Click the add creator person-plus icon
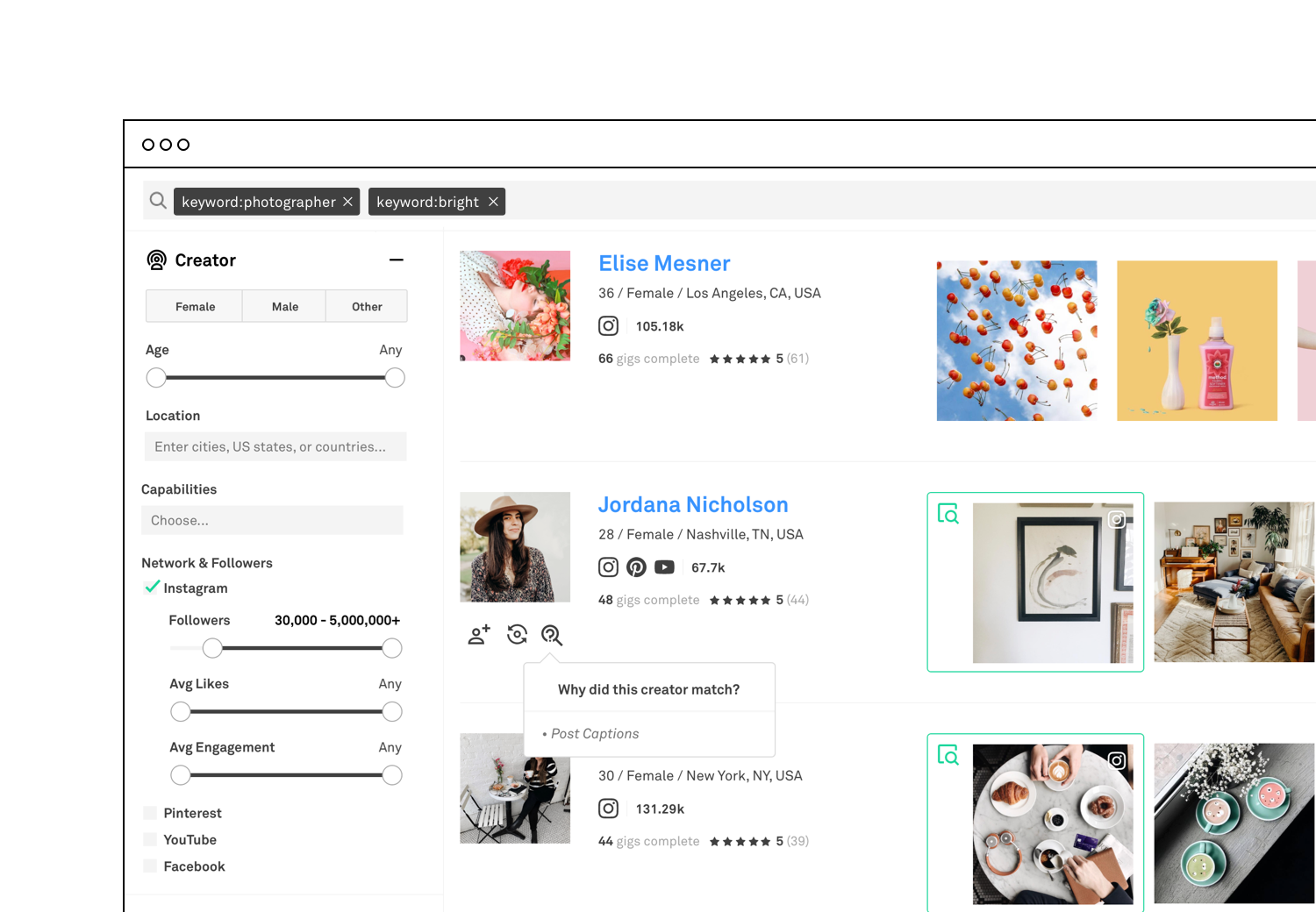The image size is (1316, 912). point(479,635)
